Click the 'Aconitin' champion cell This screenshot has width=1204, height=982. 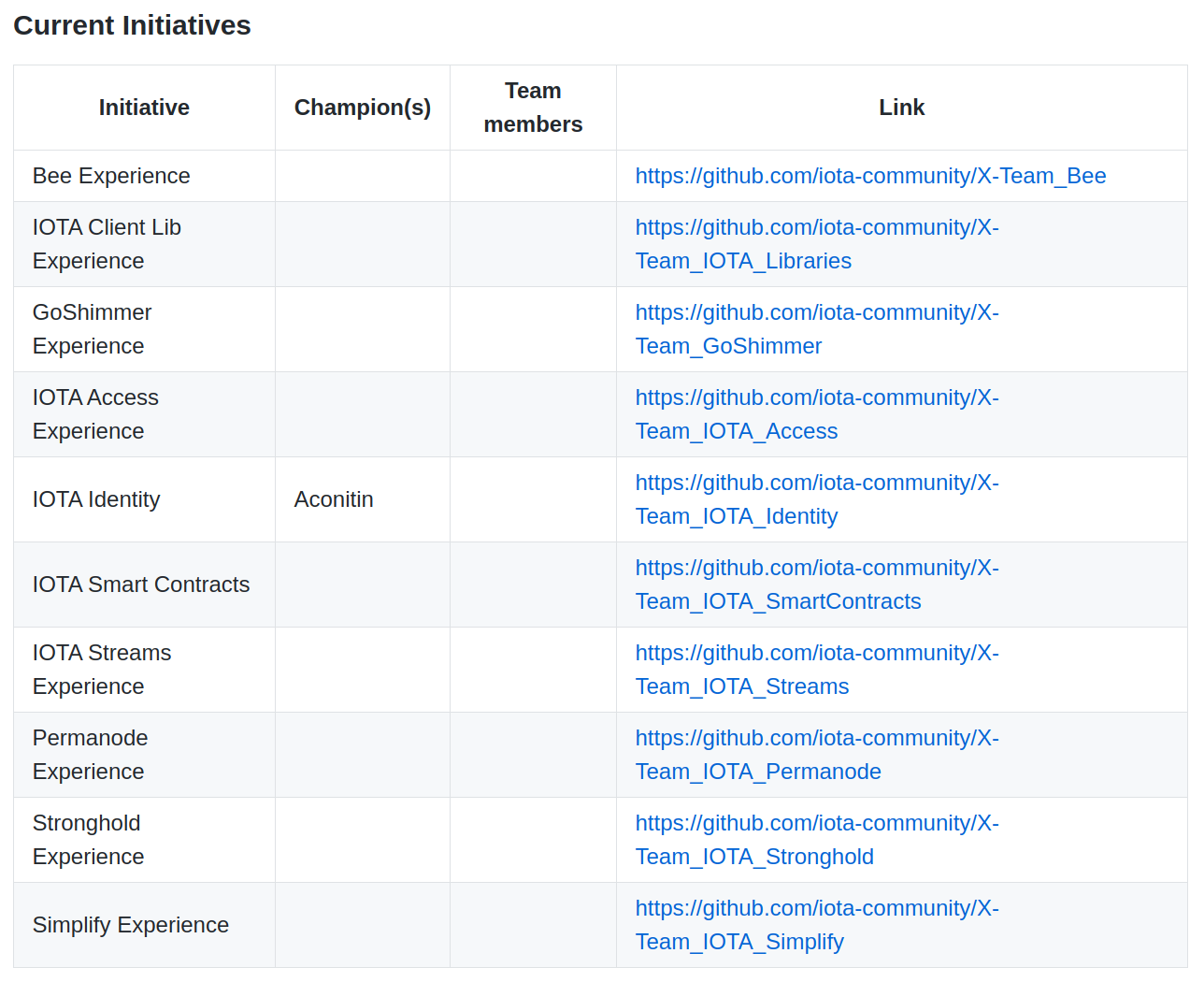tap(363, 499)
